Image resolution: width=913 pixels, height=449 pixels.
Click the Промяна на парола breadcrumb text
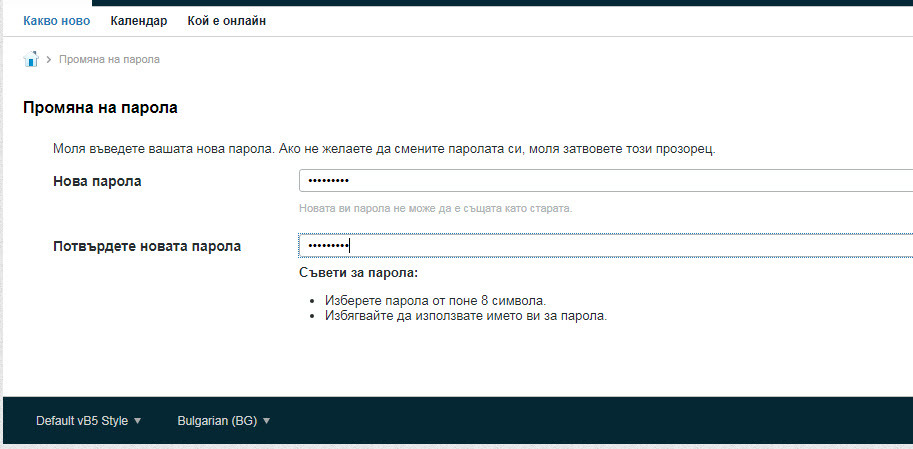tap(109, 60)
